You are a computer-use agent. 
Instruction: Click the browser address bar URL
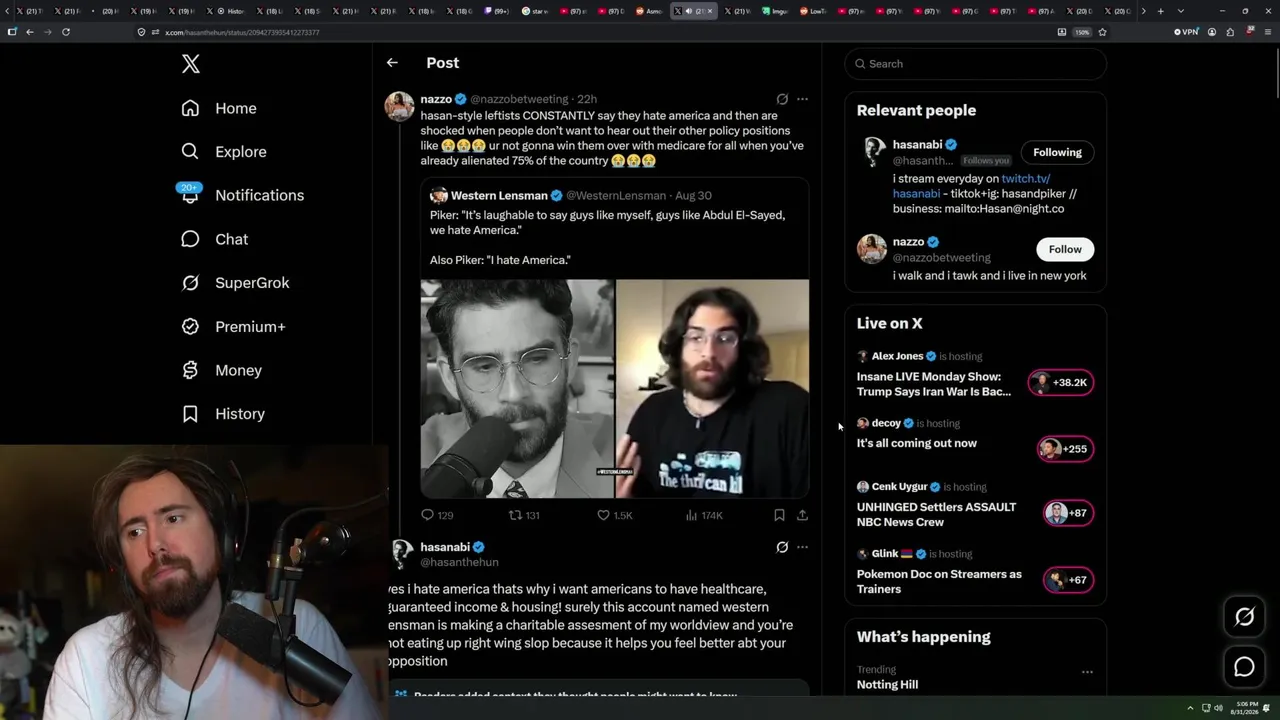tap(242, 32)
